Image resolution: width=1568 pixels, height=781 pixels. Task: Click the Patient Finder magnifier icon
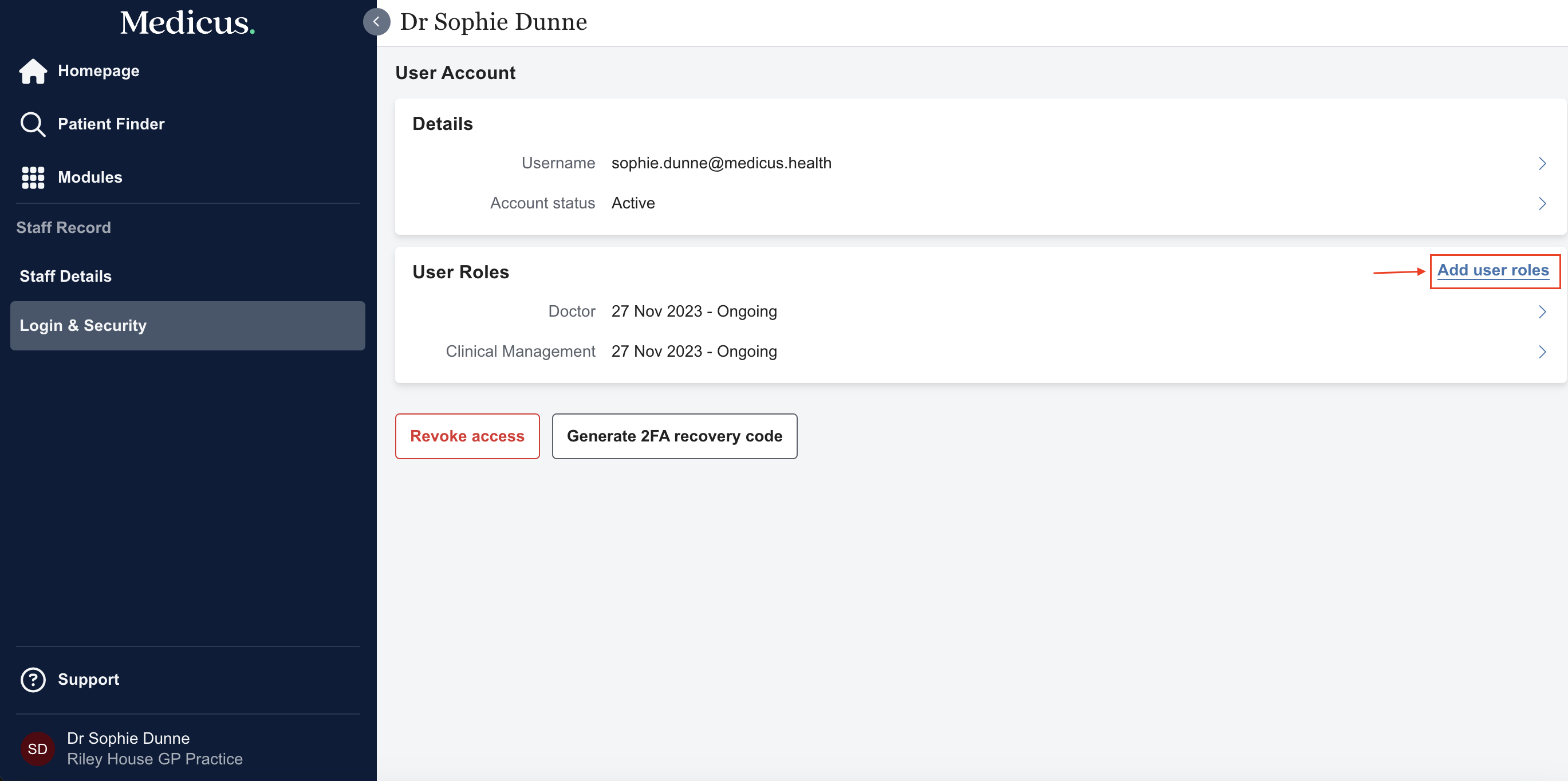[x=33, y=124]
